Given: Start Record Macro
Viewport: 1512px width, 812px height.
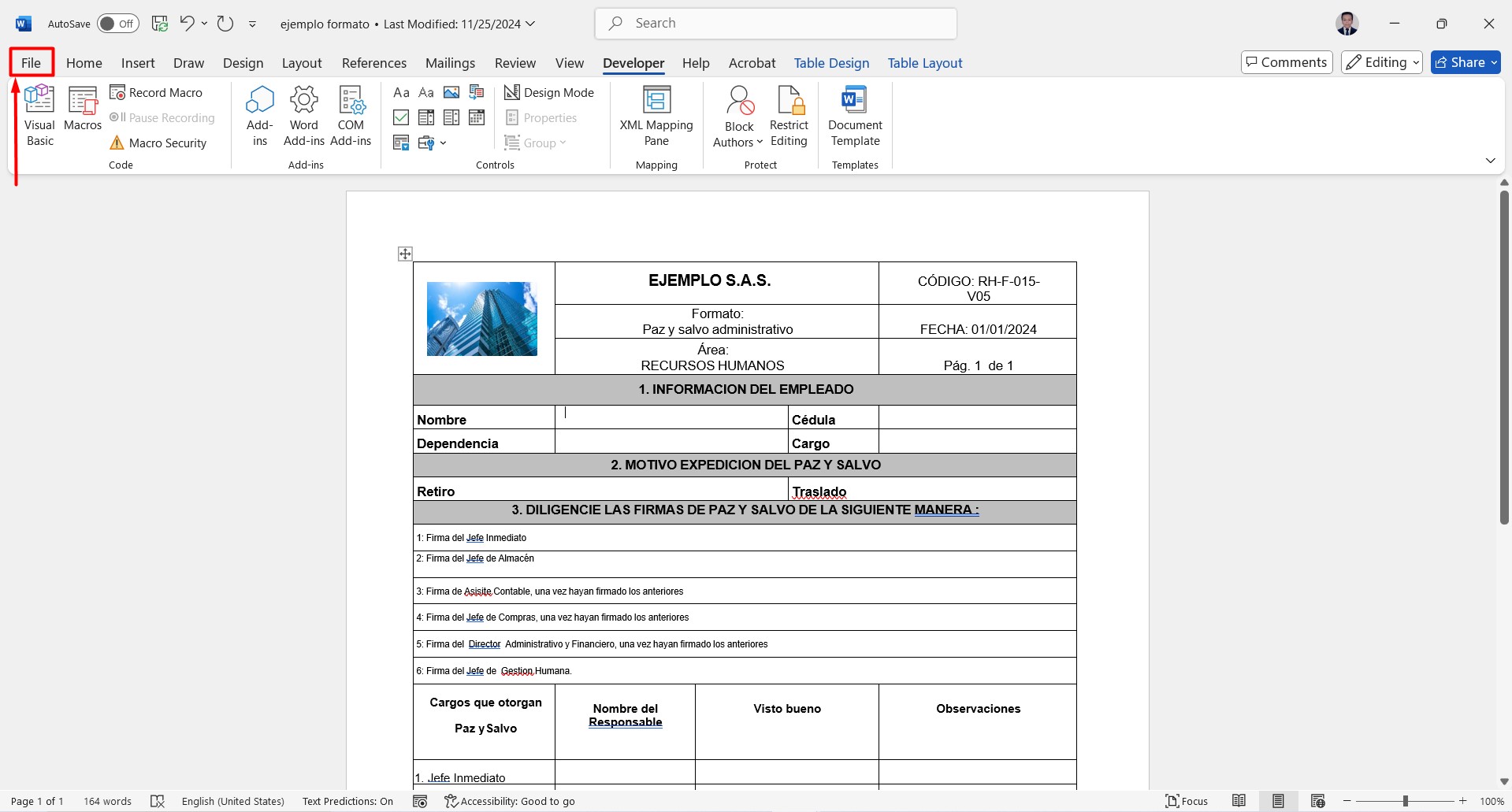Looking at the screenshot, I should click(157, 93).
